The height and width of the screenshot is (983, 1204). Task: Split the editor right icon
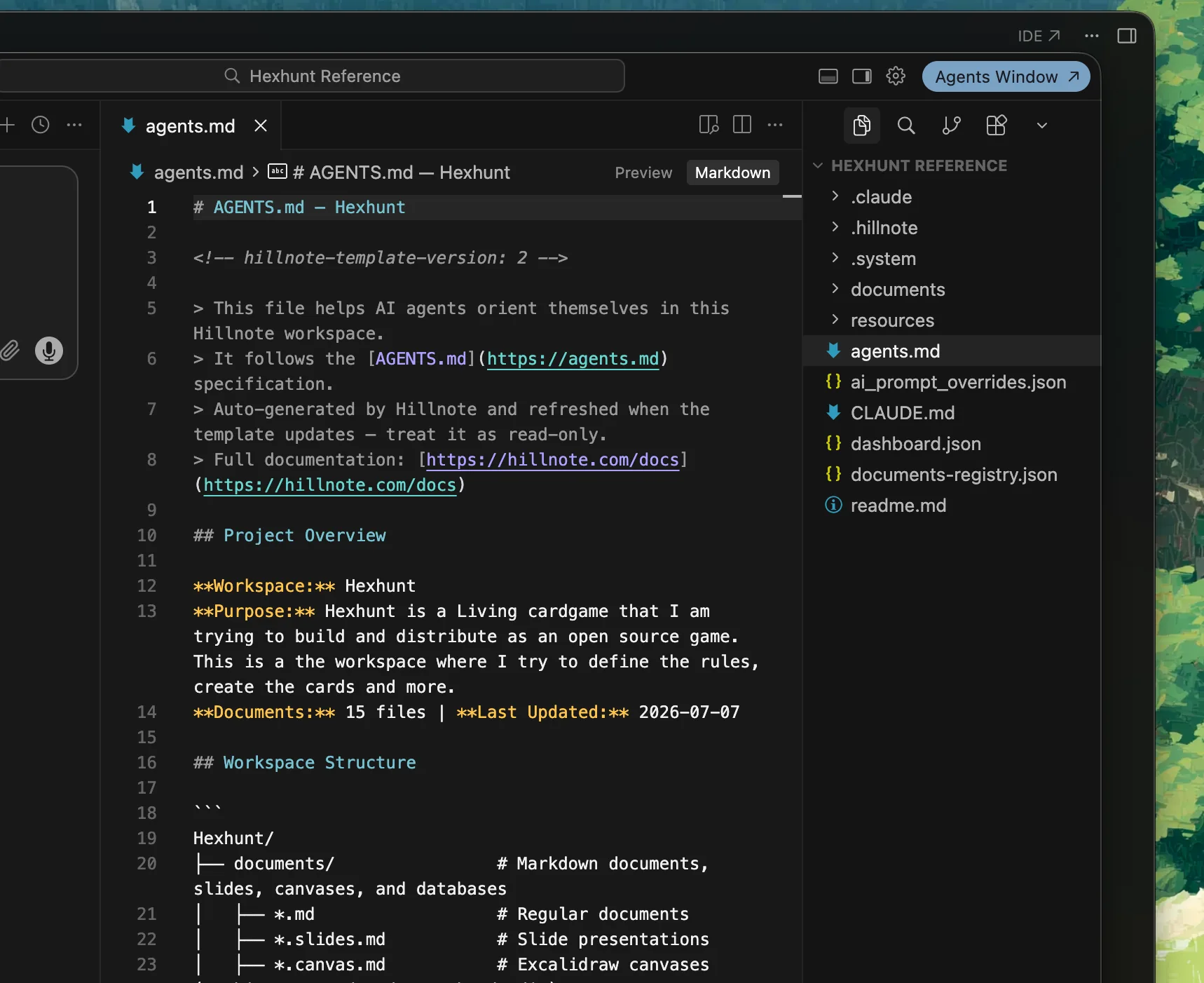click(x=742, y=125)
